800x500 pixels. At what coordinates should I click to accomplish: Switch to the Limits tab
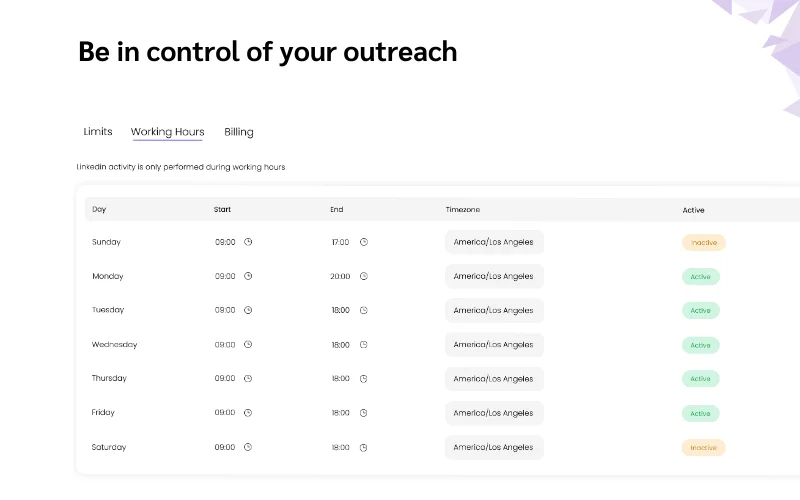point(98,132)
